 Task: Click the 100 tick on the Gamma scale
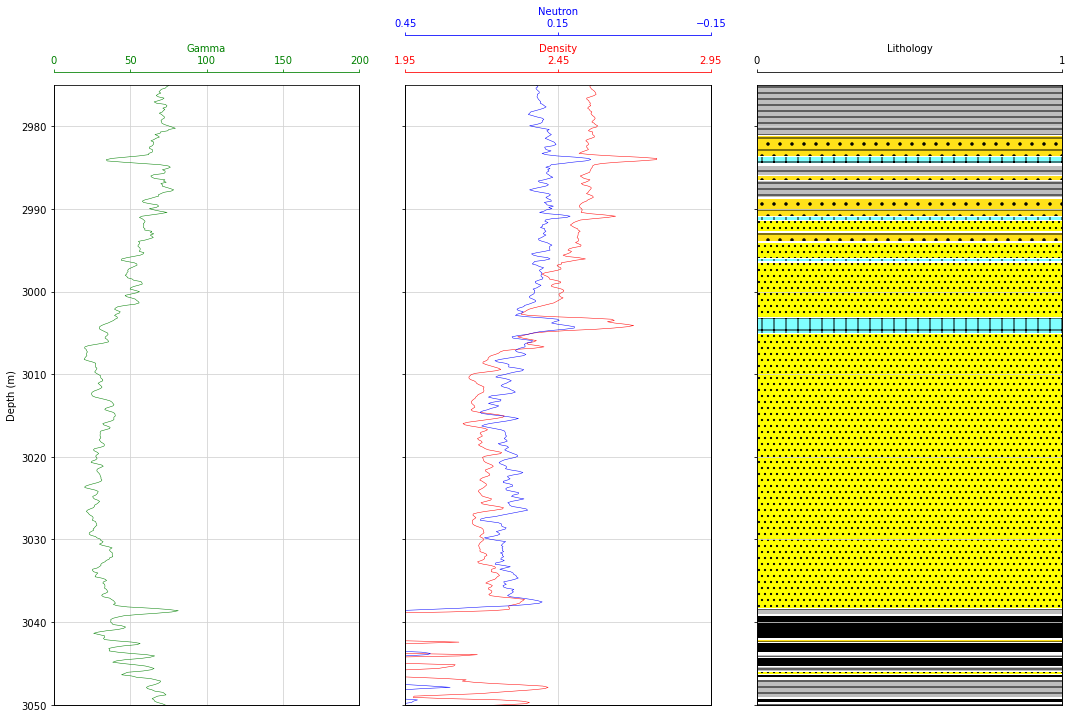(206, 61)
